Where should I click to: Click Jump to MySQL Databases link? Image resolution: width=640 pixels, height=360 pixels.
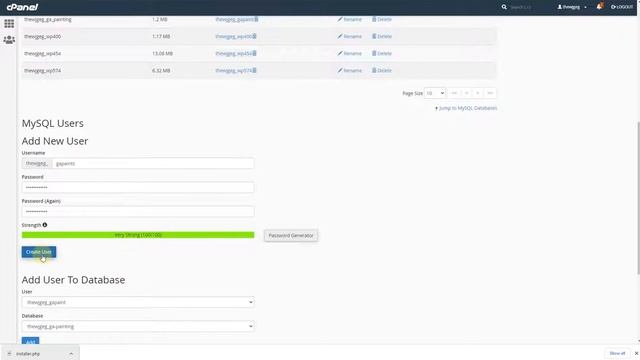coord(466,108)
